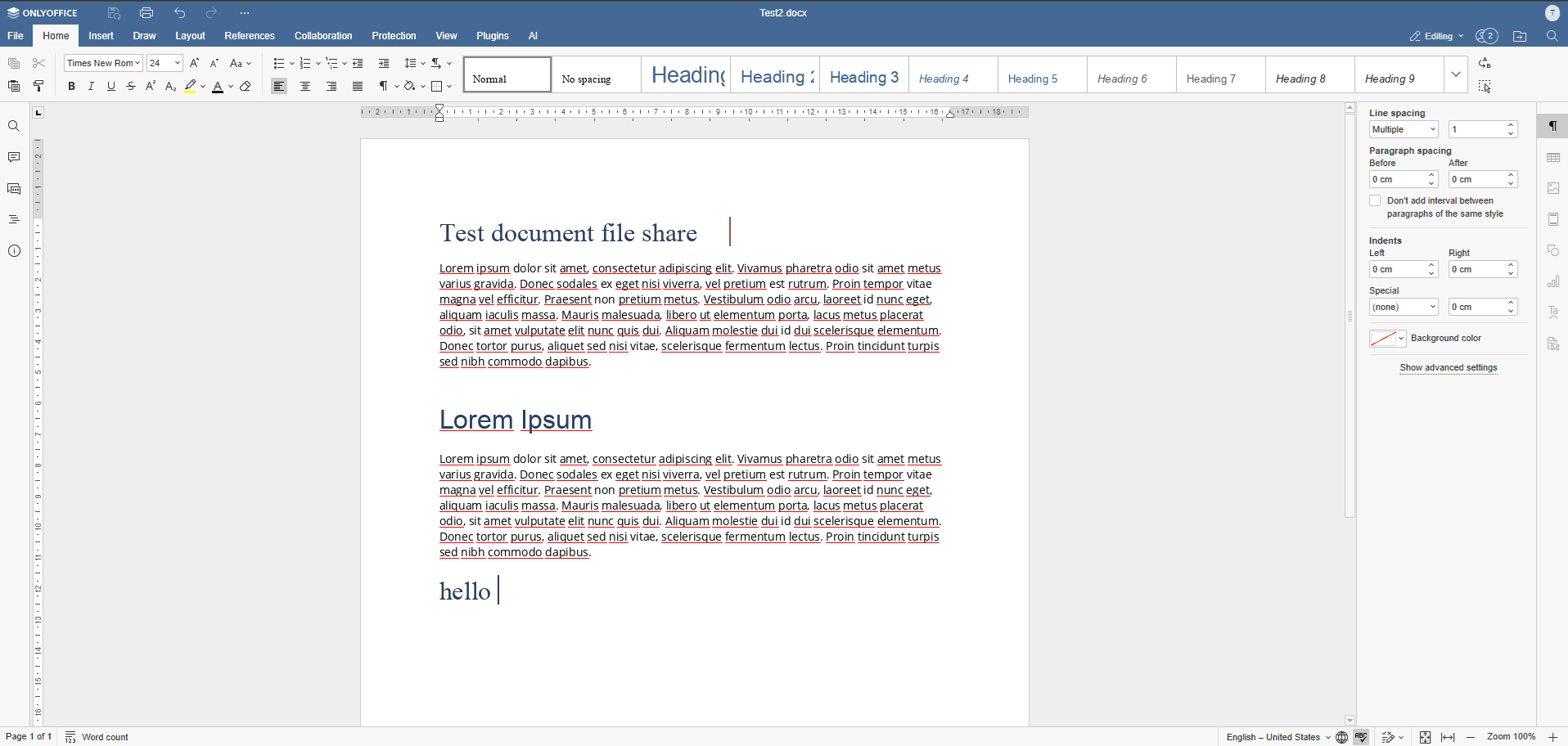
Task: Select the clear style eraser icon
Action: point(246,86)
